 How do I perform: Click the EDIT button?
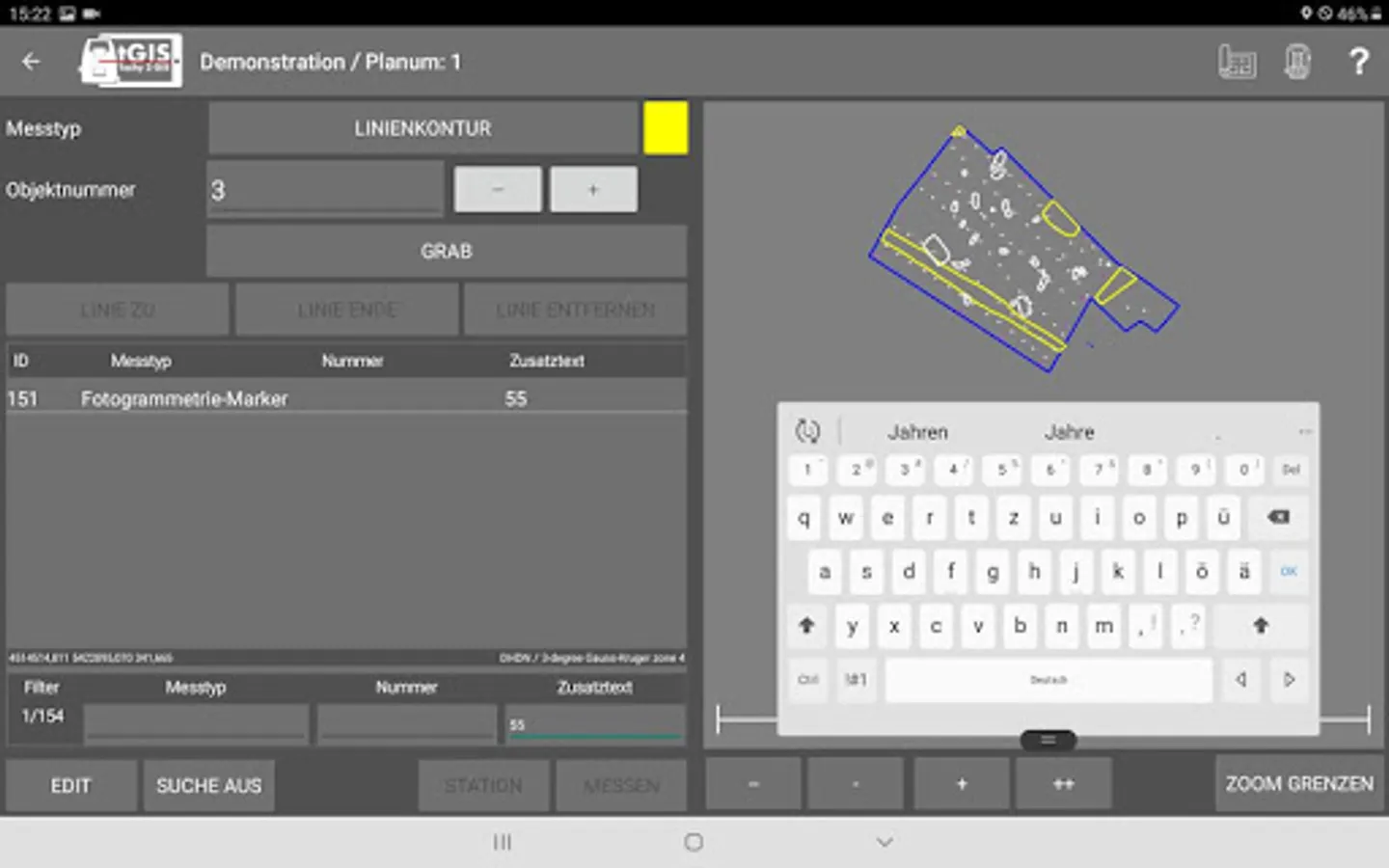[x=71, y=785]
